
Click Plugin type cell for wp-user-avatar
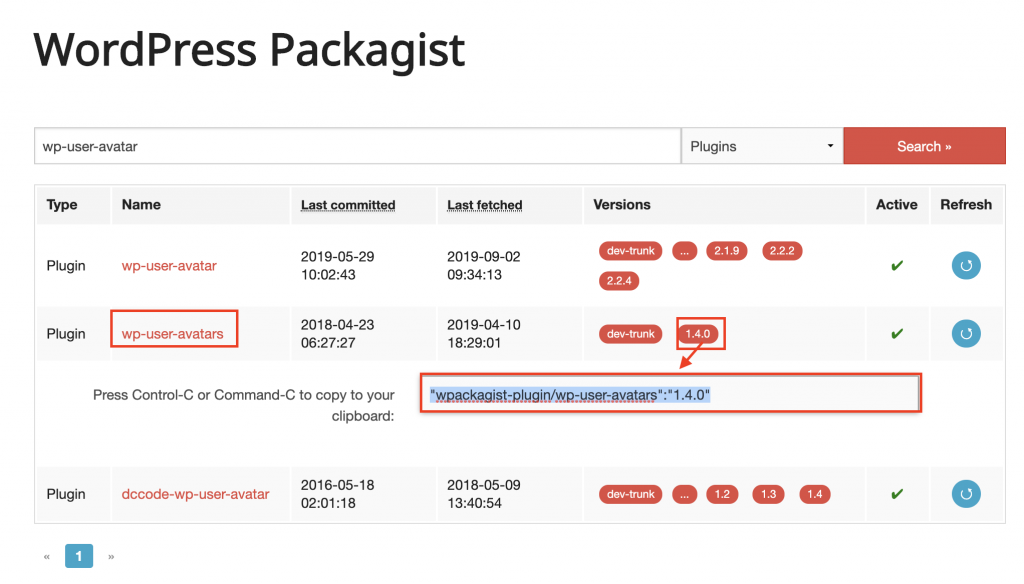[66, 266]
